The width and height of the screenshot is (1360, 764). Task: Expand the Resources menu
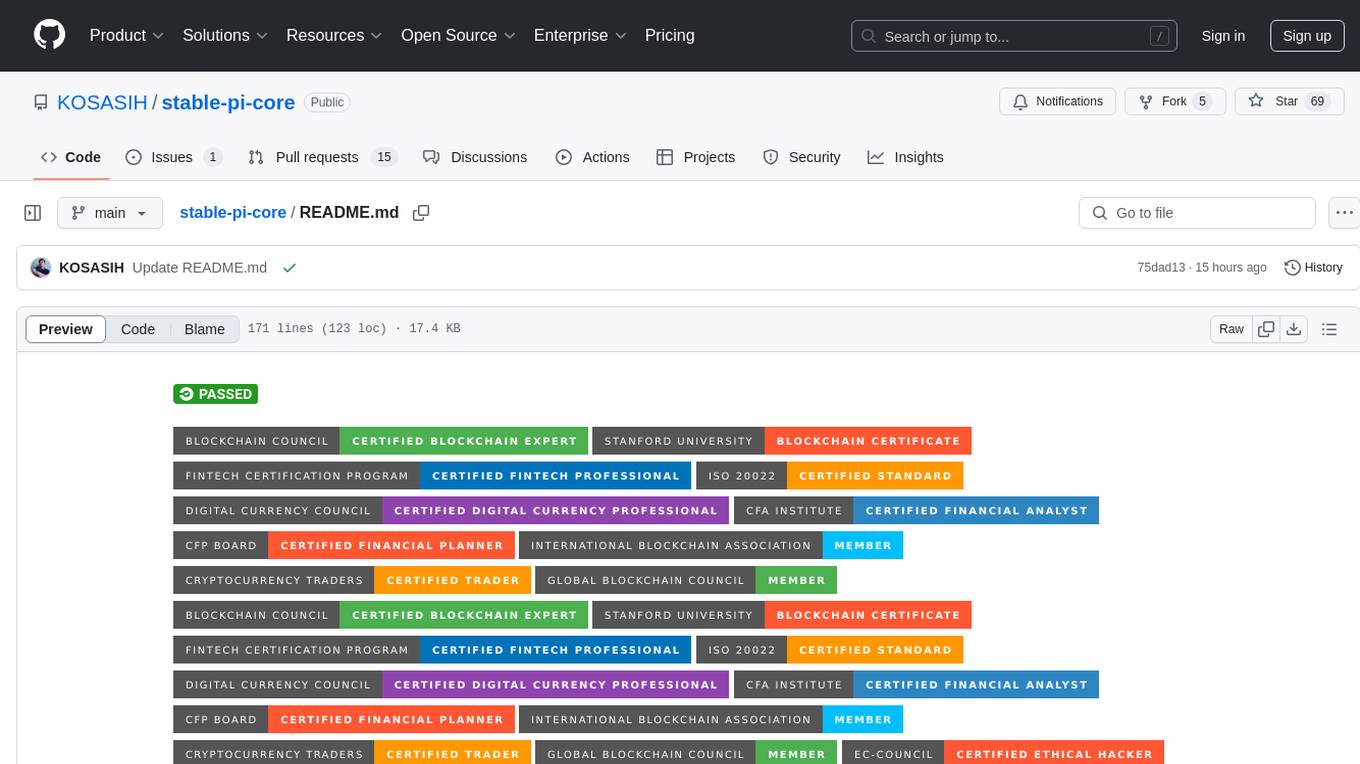point(334,35)
